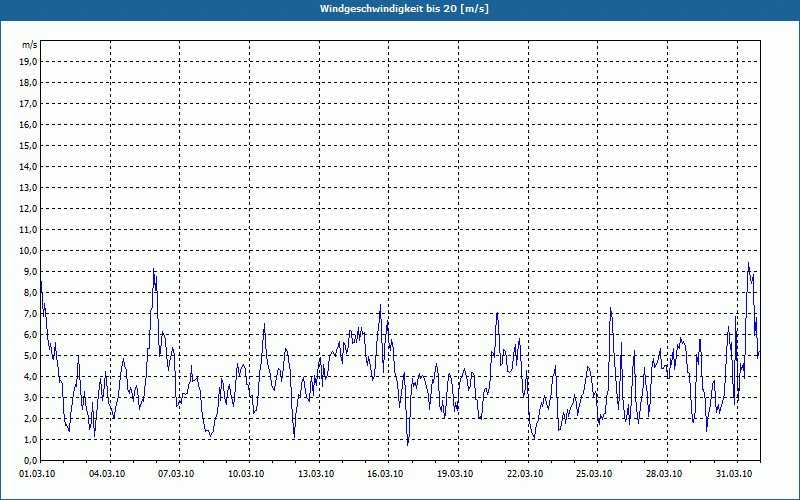Click the y-axis label 14,0
The width and height of the screenshot is (800, 500).
(x=28, y=166)
